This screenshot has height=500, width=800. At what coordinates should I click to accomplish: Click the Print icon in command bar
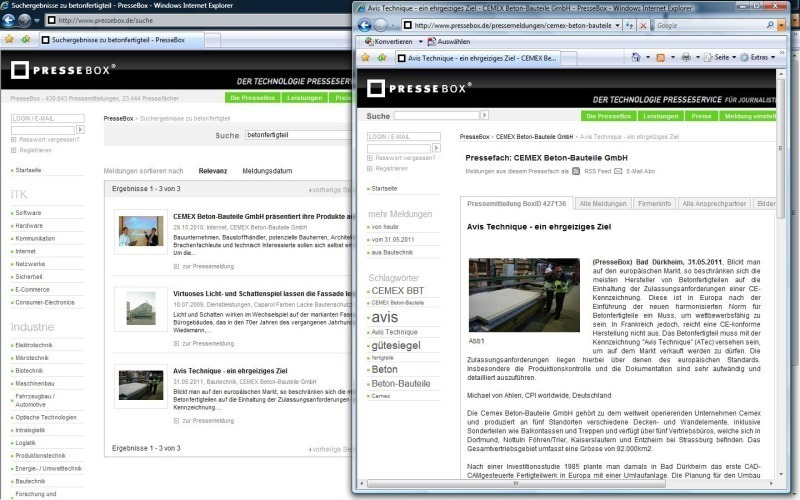tap(686, 57)
